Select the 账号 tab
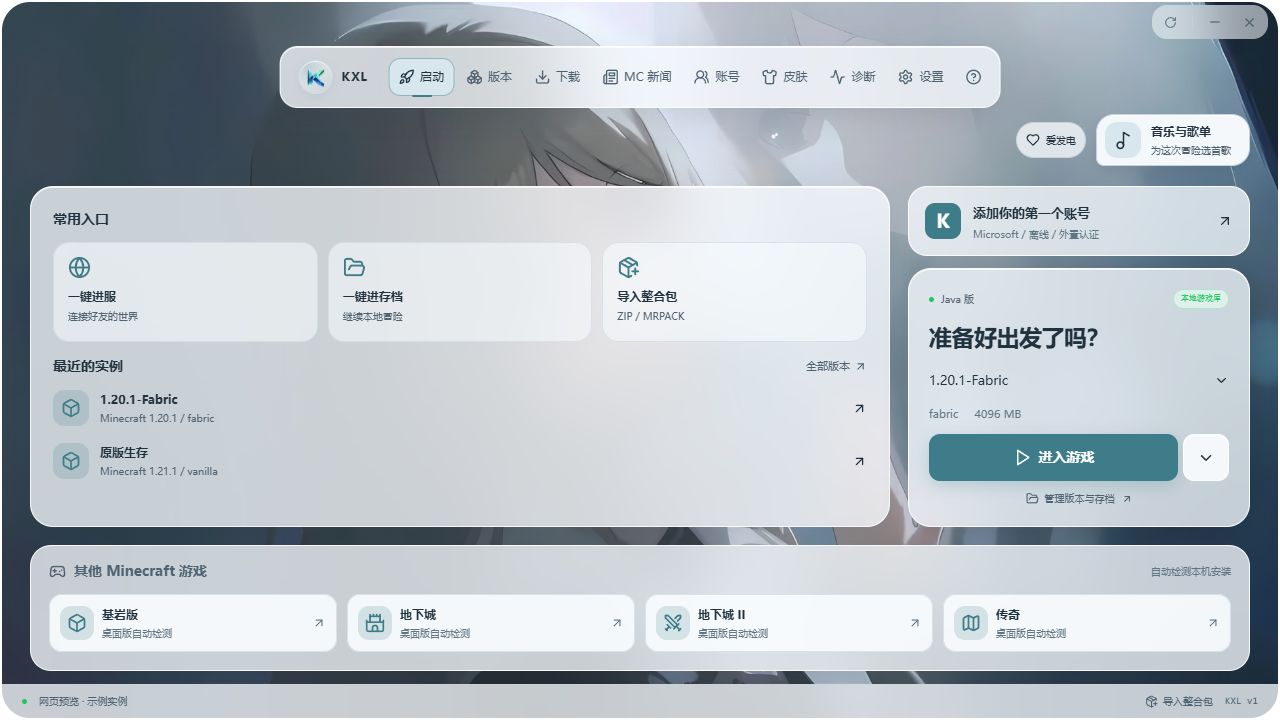This screenshot has height=720, width=1280. 716,77
